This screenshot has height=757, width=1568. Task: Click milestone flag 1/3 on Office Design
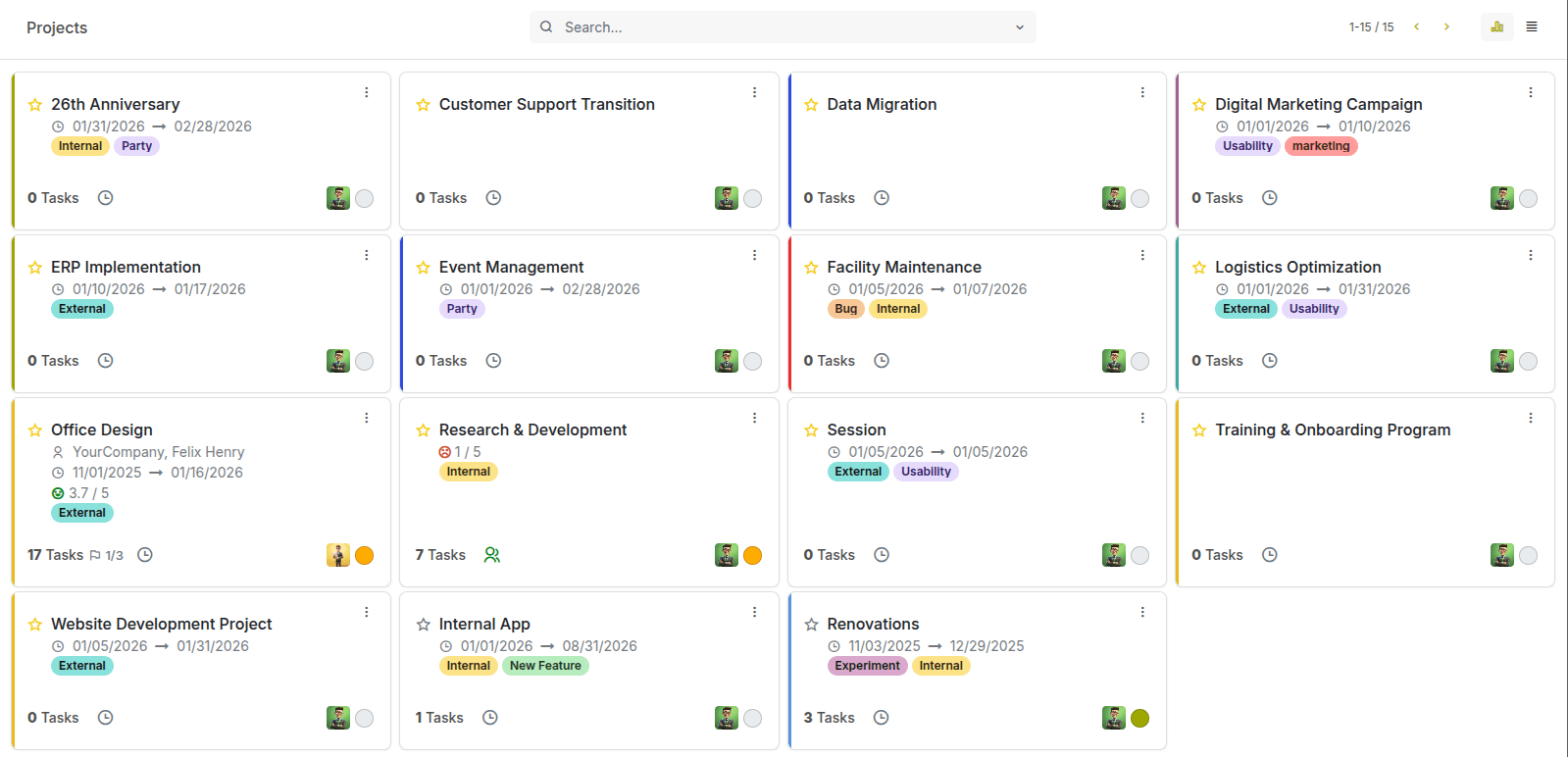click(x=107, y=555)
